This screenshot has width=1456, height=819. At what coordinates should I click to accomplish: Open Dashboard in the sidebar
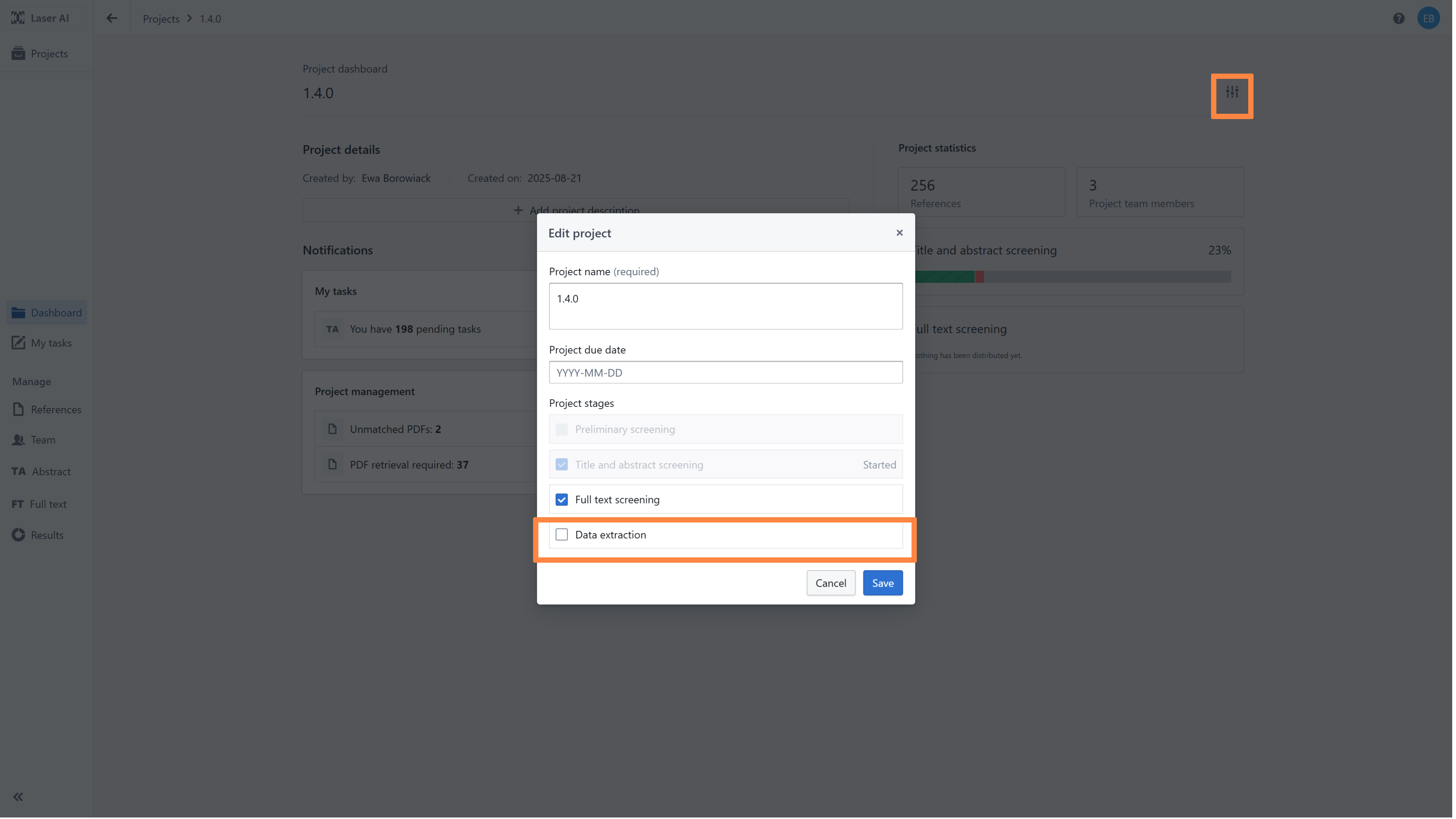47,313
